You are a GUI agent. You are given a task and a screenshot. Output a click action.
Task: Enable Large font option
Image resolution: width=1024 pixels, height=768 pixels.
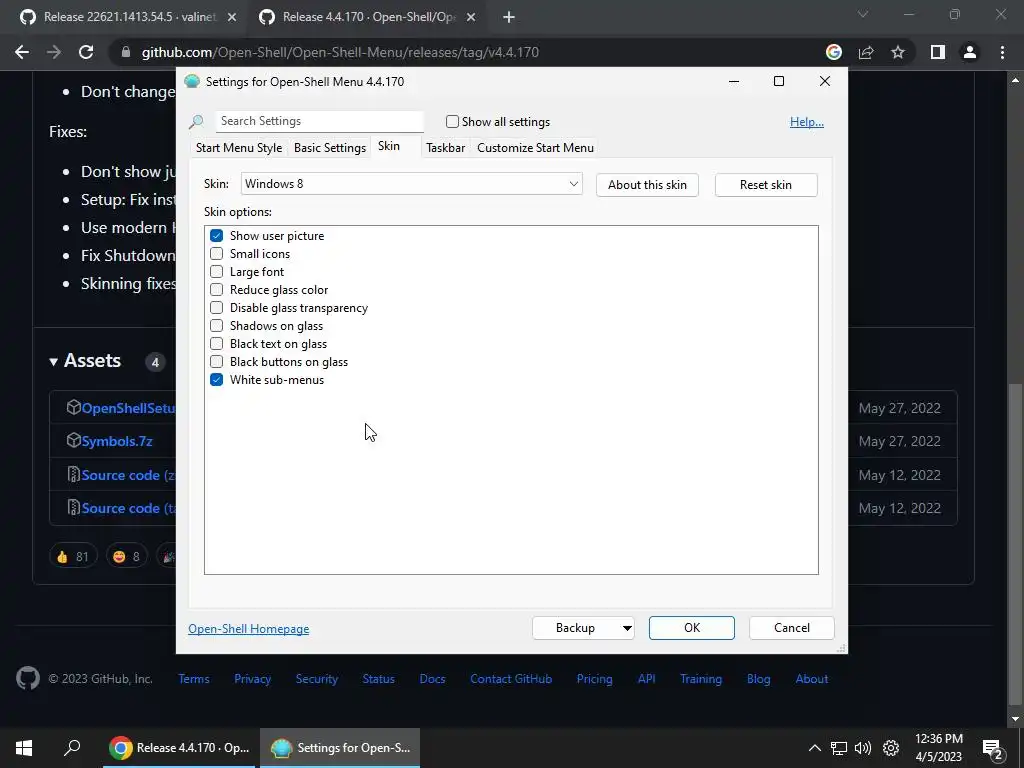(x=216, y=272)
